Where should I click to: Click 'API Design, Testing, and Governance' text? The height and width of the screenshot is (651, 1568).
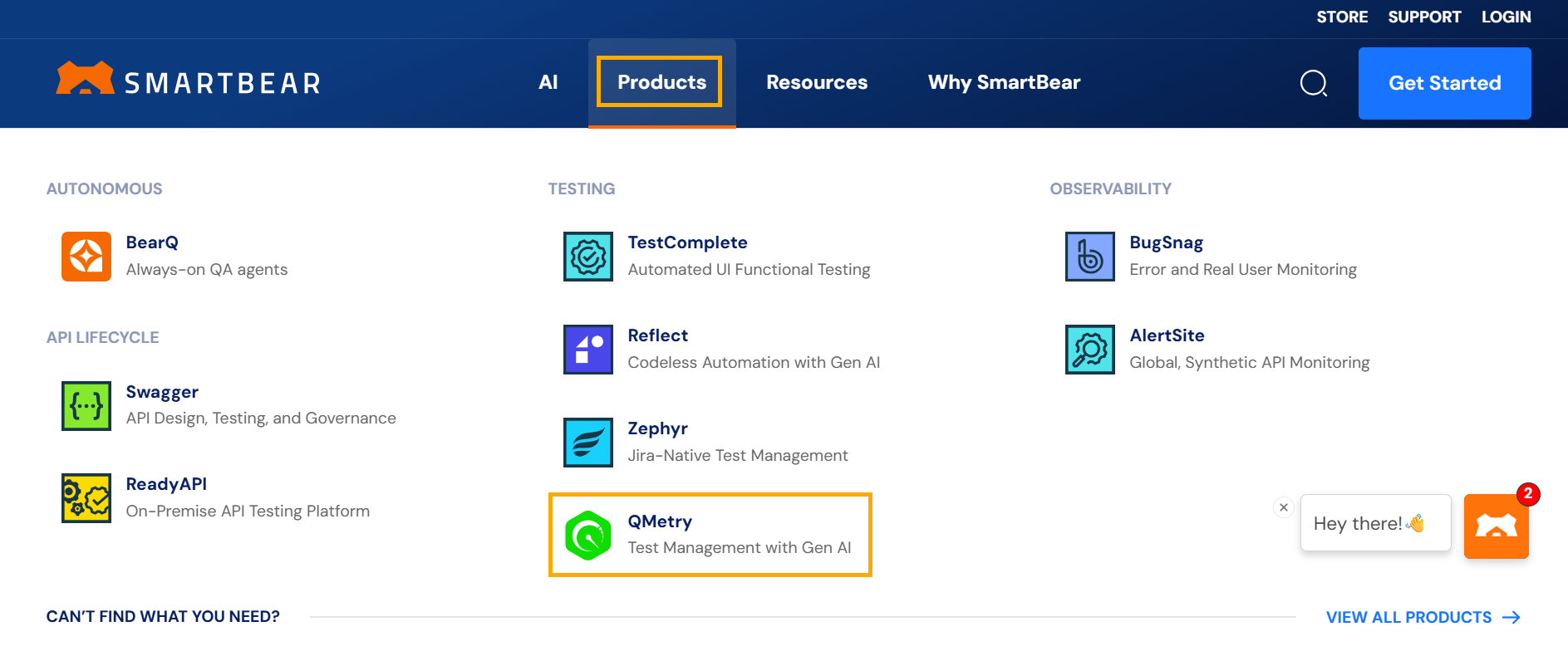(261, 418)
